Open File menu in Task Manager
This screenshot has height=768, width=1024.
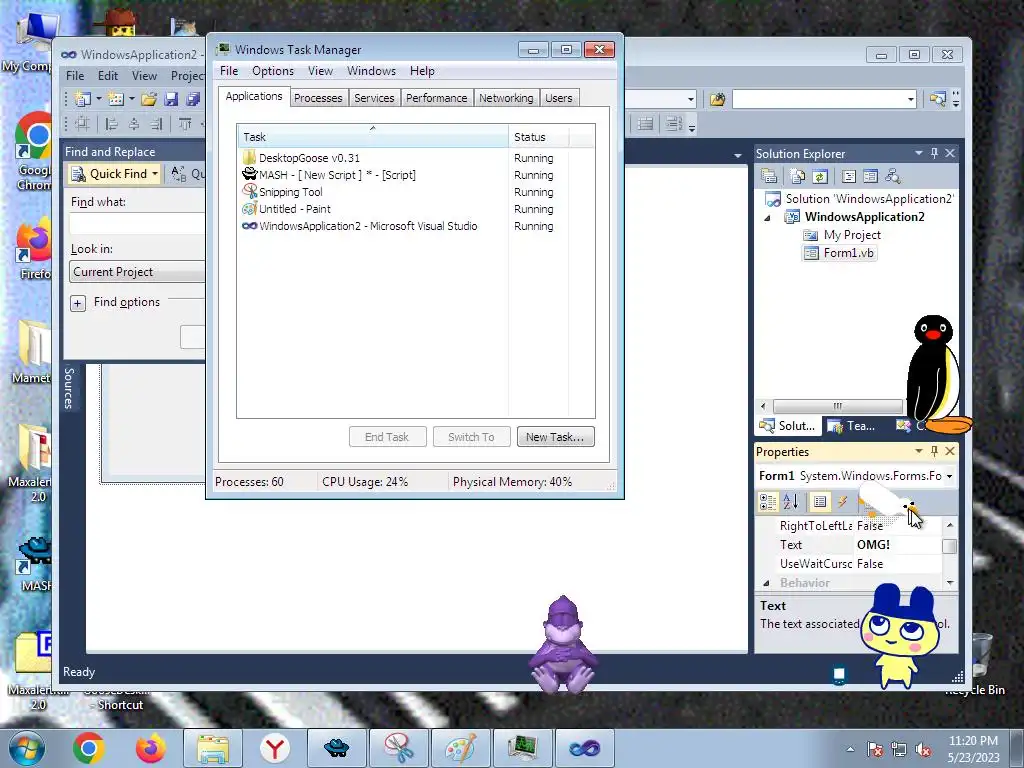click(229, 71)
